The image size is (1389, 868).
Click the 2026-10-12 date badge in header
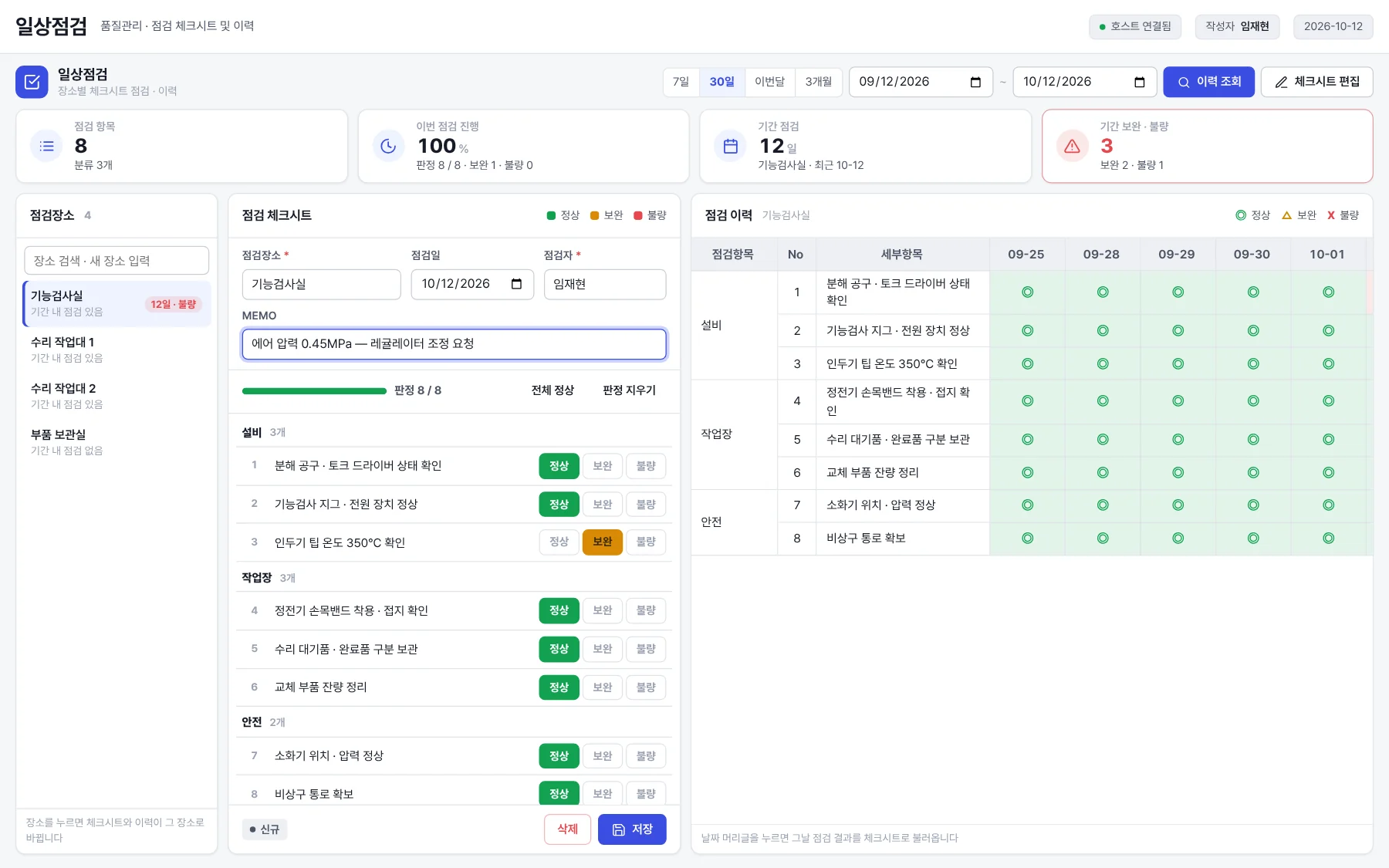coord(1333,26)
